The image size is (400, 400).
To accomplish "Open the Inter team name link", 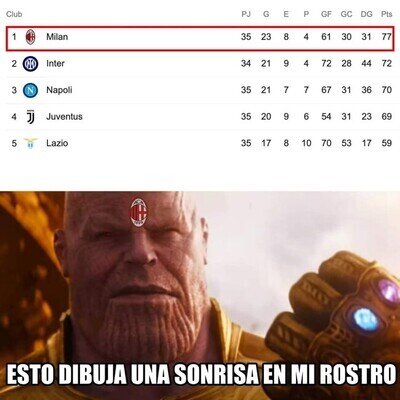I will (x=55, y=63).
